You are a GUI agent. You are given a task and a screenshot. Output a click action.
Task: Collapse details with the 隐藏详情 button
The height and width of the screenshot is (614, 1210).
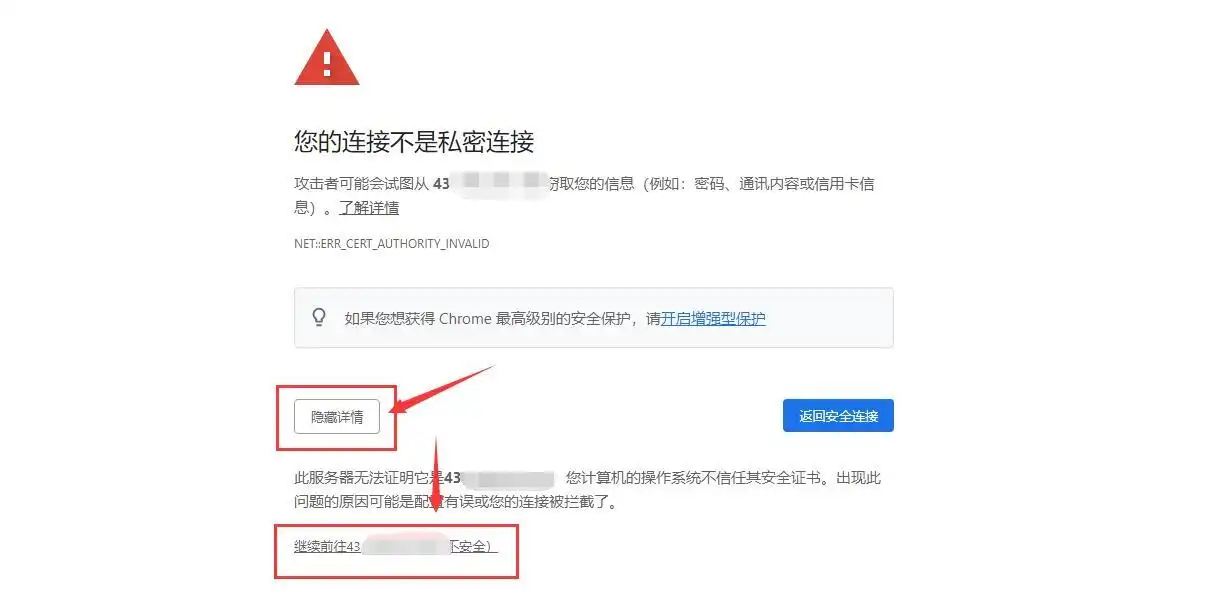(337, 417)
